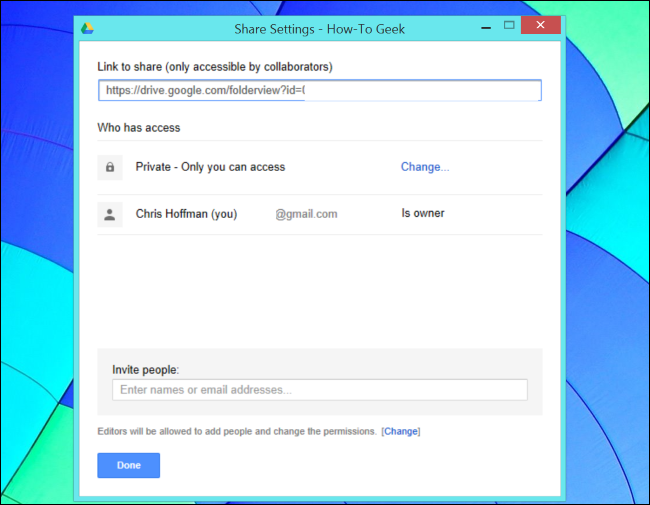Screen dimensions: 650x505
Task: Click [Change] link for editor permissions
Action: click(x=401, y=431)
